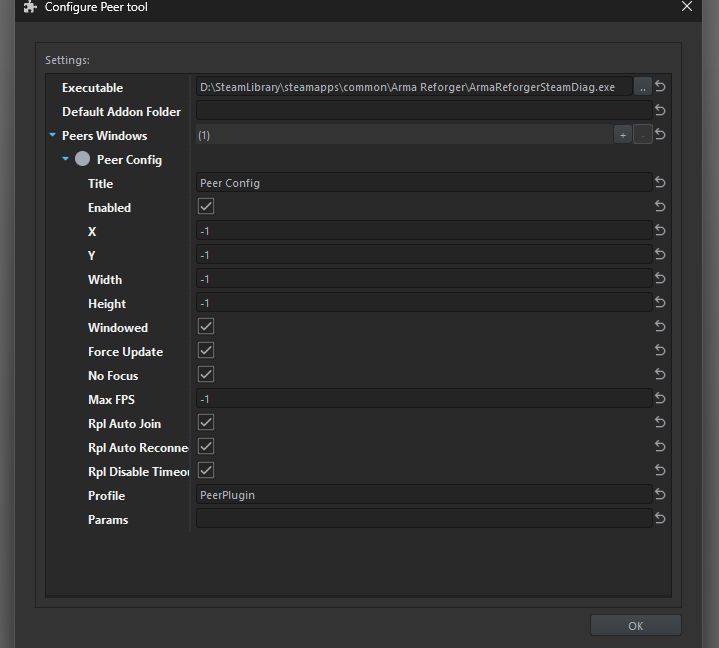Click the Width value field
Image resolution: width=719 pixels, height=648 pixels.
pos(424,278)
